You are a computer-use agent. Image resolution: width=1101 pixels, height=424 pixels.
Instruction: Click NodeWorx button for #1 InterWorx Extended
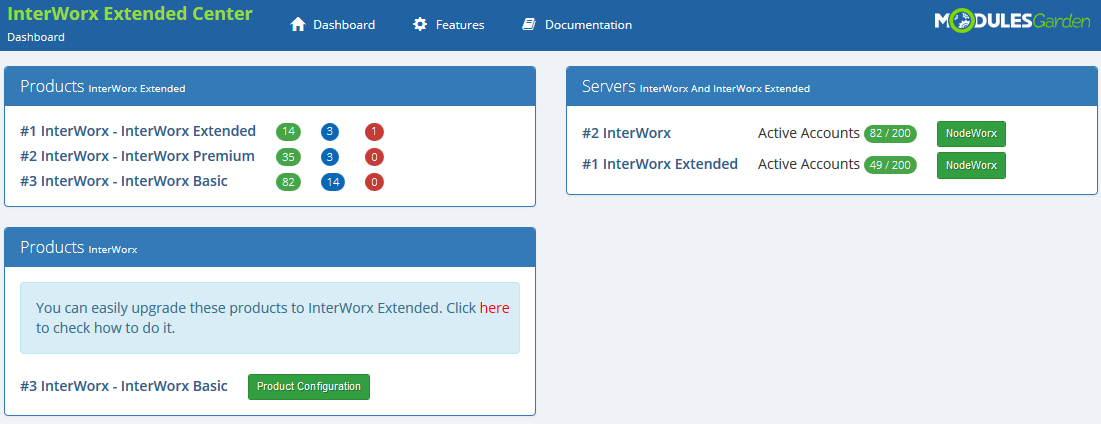(x=971, y=166)
